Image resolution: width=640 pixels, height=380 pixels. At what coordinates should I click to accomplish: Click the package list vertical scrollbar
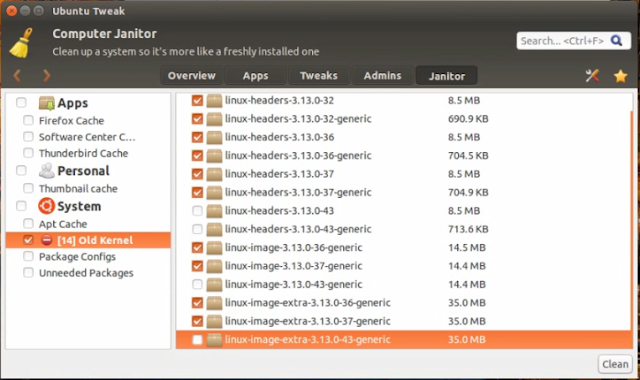pos(632,220)
